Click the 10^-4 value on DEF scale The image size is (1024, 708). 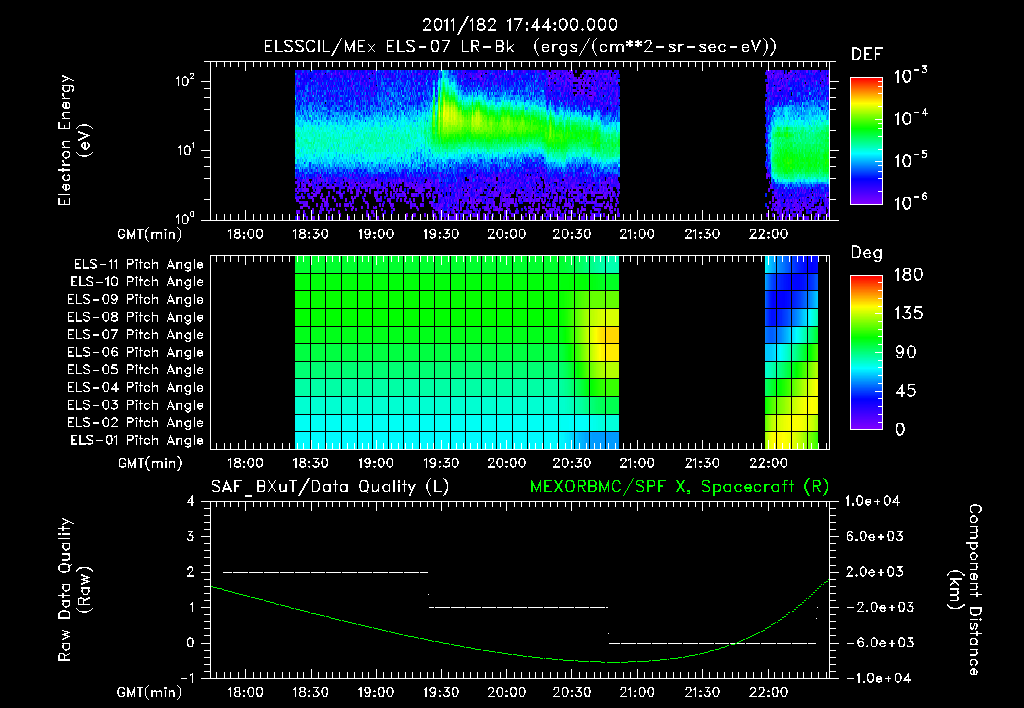pos(910,118)
